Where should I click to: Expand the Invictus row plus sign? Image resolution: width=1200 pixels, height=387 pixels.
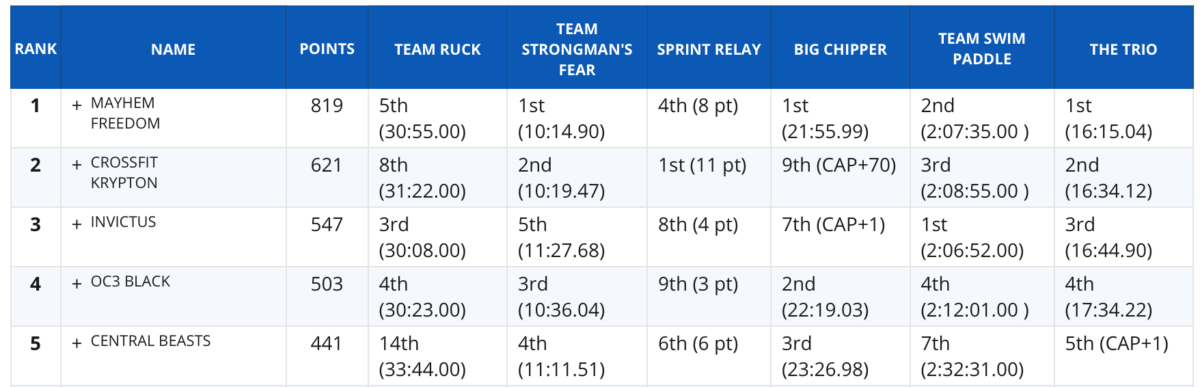click(x=76, y=223)
